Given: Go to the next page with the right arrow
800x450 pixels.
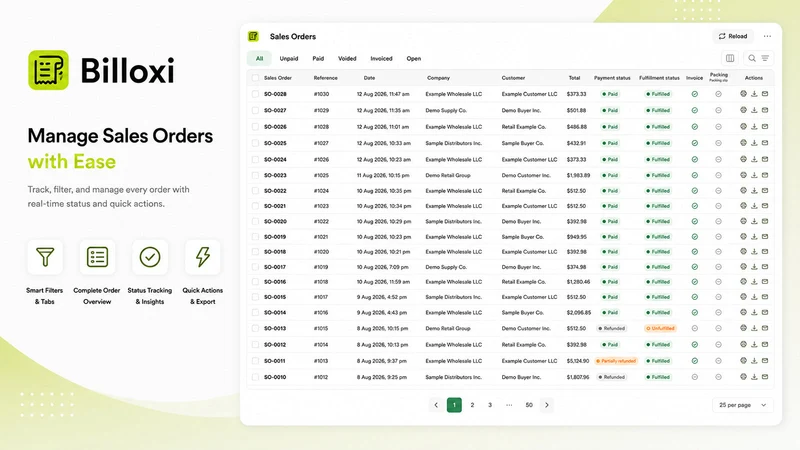Looking at the screenshot, I should (546, 405).
